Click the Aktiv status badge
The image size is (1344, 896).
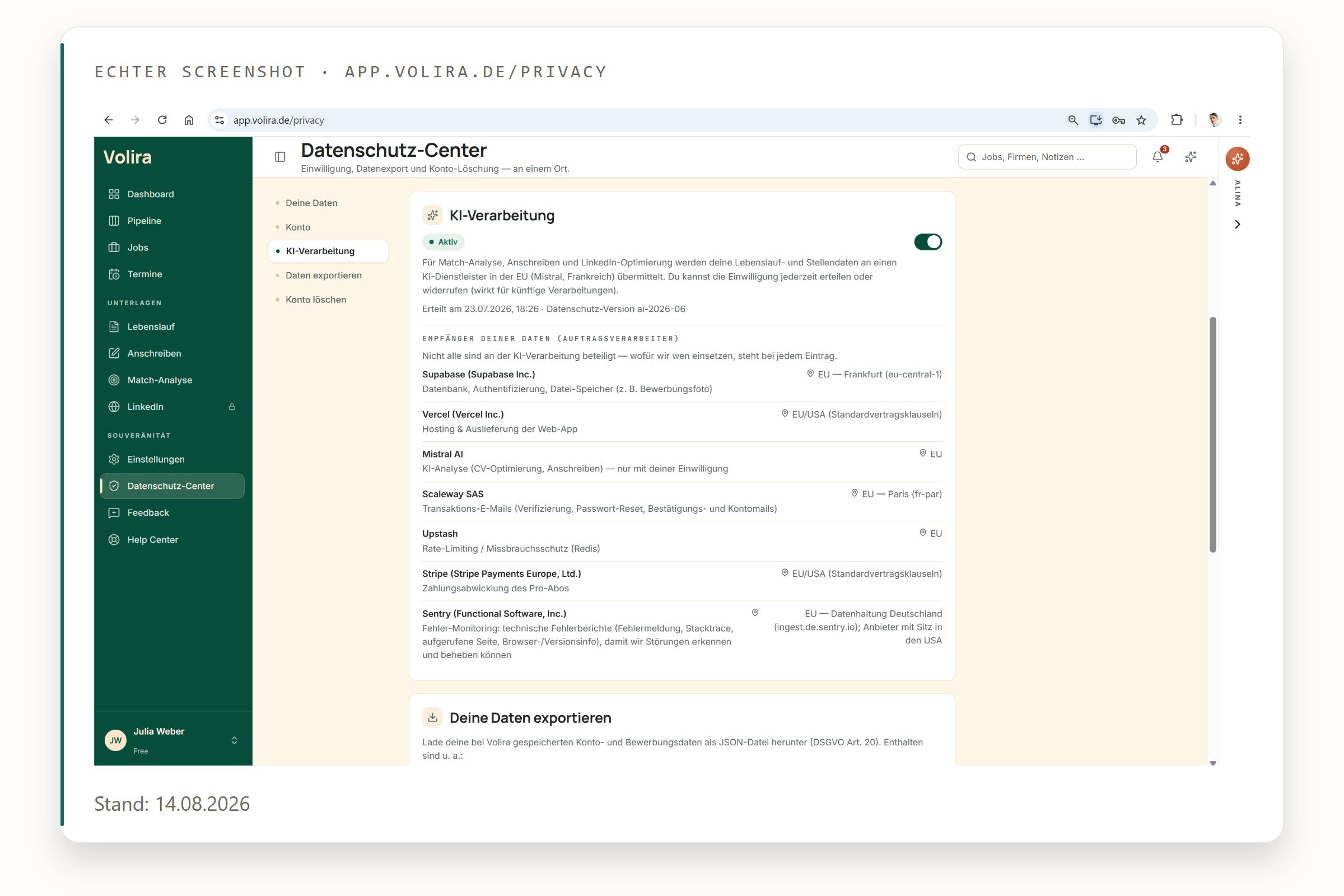[444, 242]
